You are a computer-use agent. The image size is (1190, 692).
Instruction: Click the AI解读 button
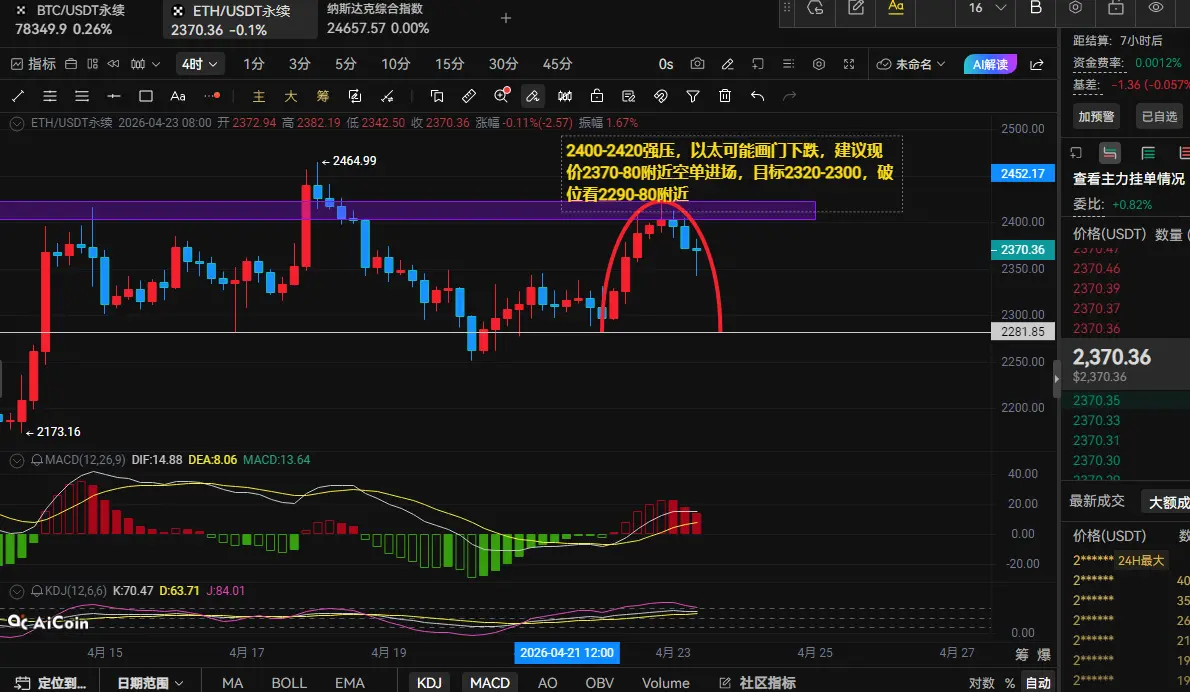(990, 64)
